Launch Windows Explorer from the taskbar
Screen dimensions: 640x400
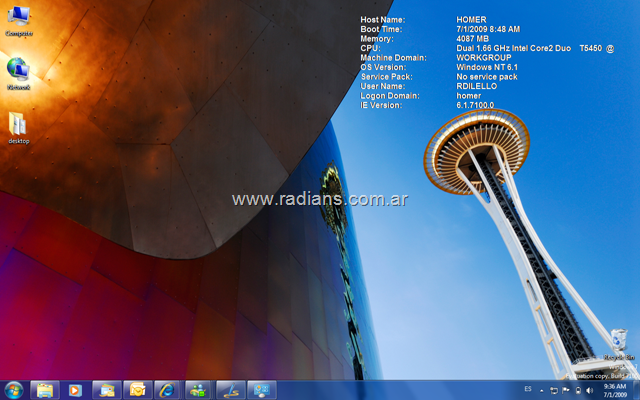tap(45, 389)
